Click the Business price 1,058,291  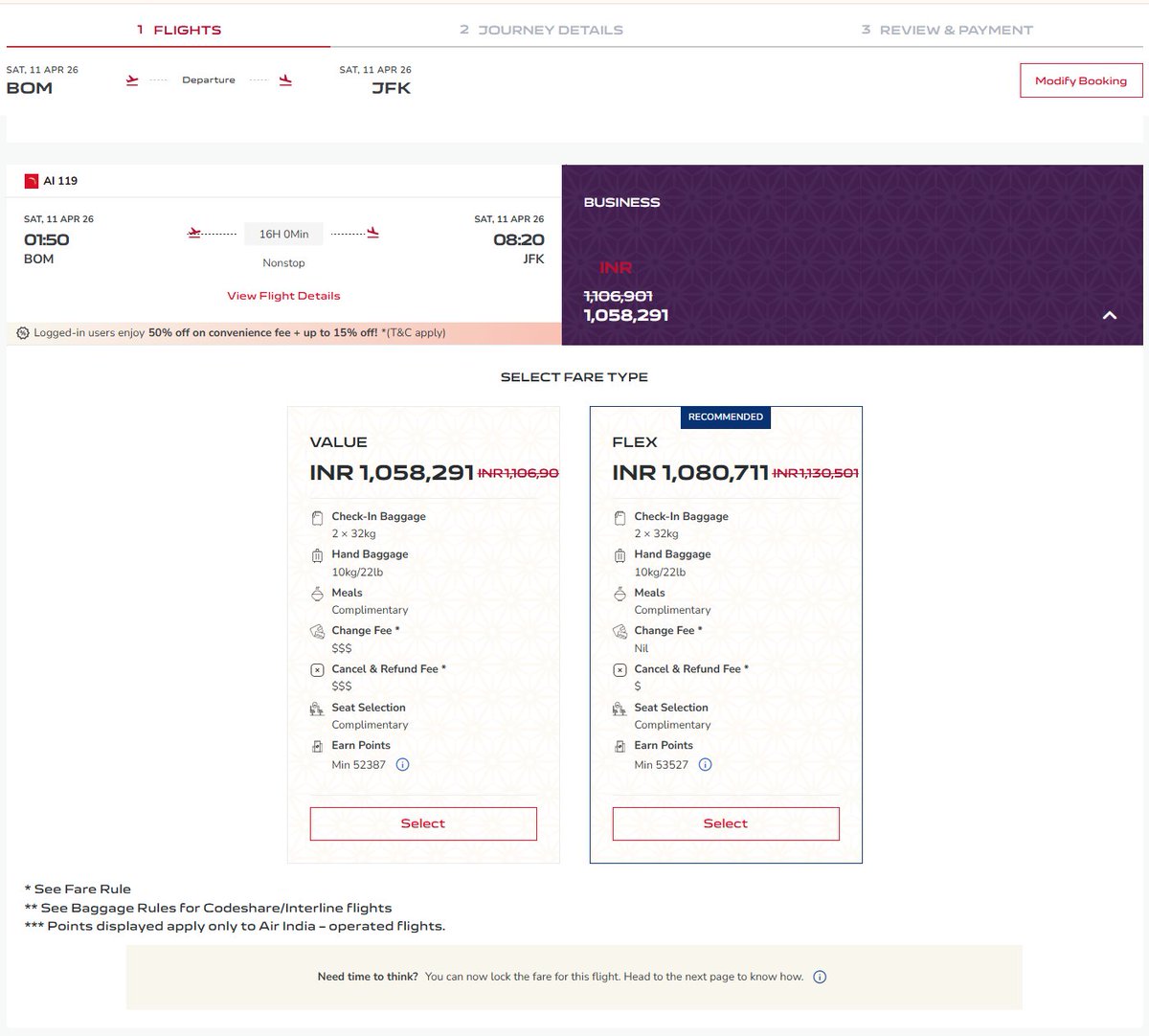pyautogui.click(x=626, y=315)
